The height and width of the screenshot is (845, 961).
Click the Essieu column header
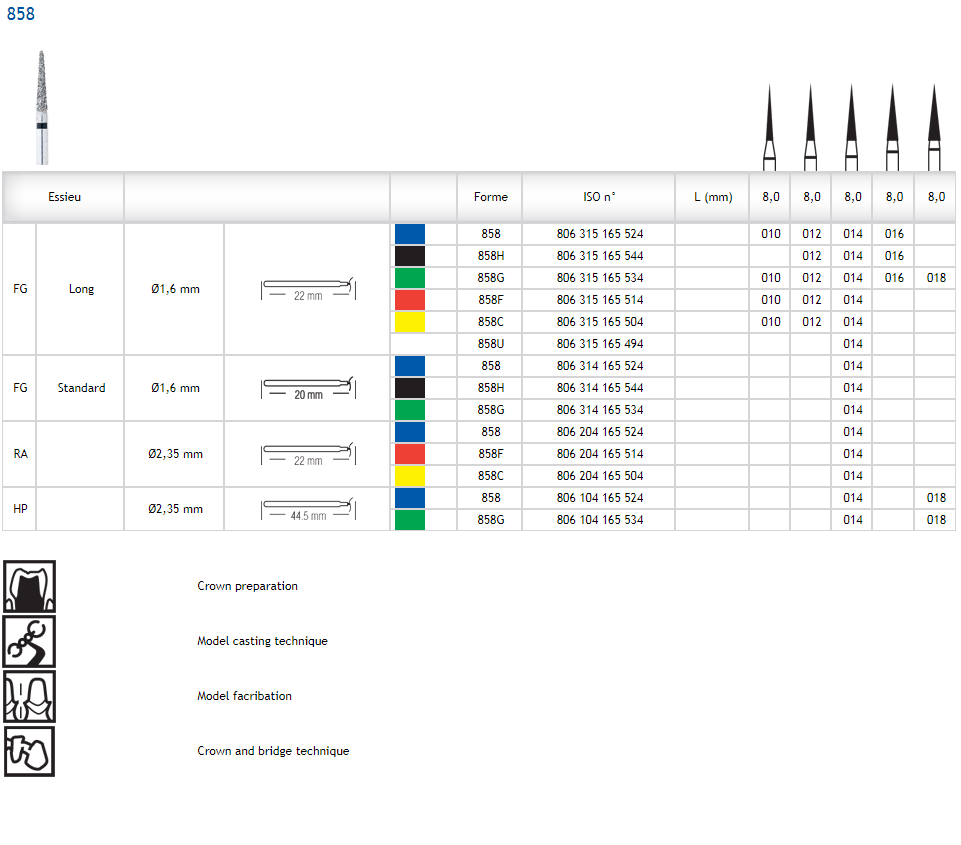point(64,197)
